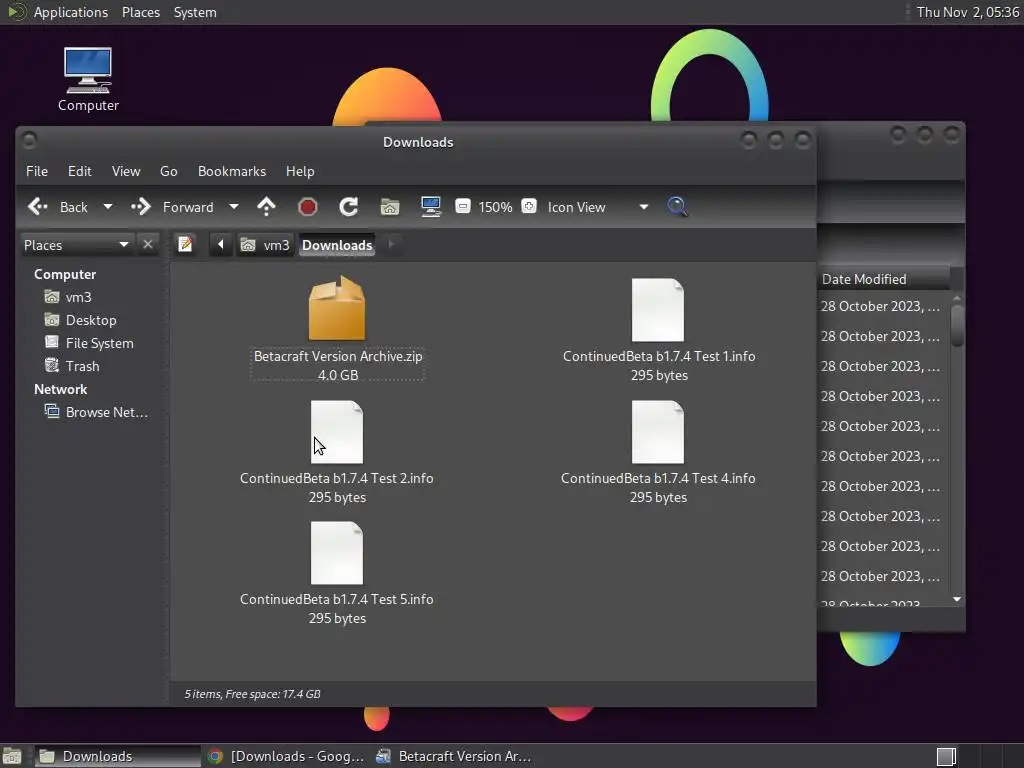Click the status bar items and free space text
Screen dimensions: 1024x768
(x=252, y=694)
